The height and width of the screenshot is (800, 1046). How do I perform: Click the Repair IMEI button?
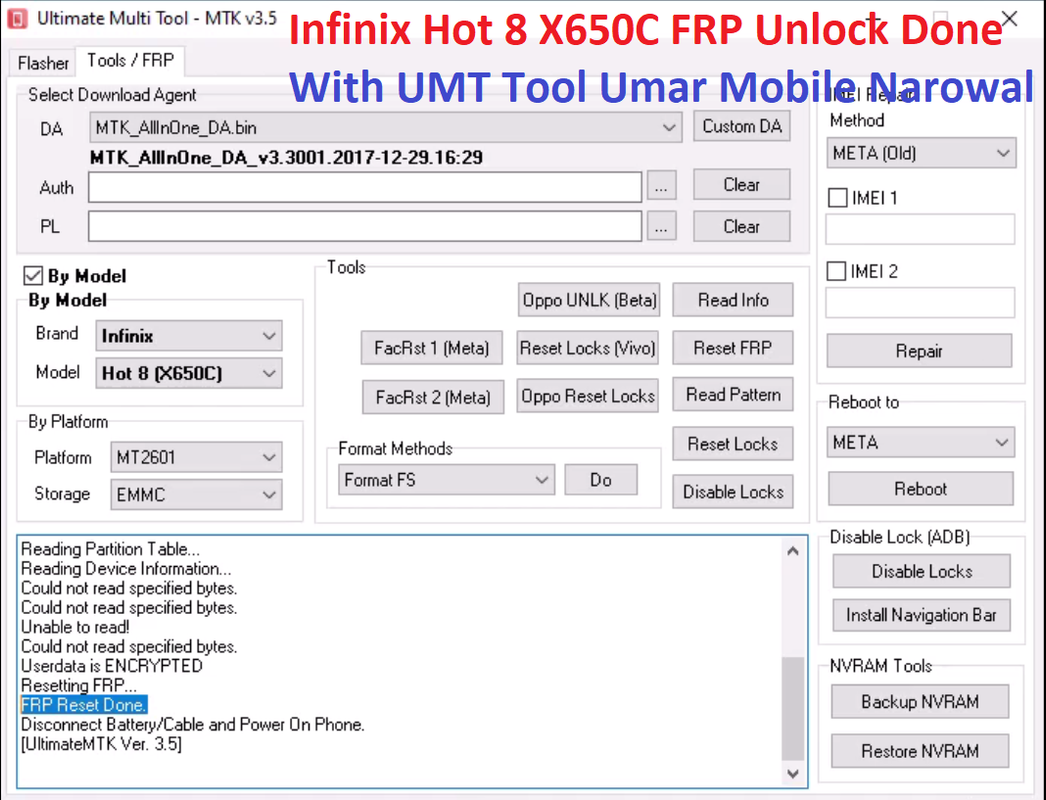919,351
